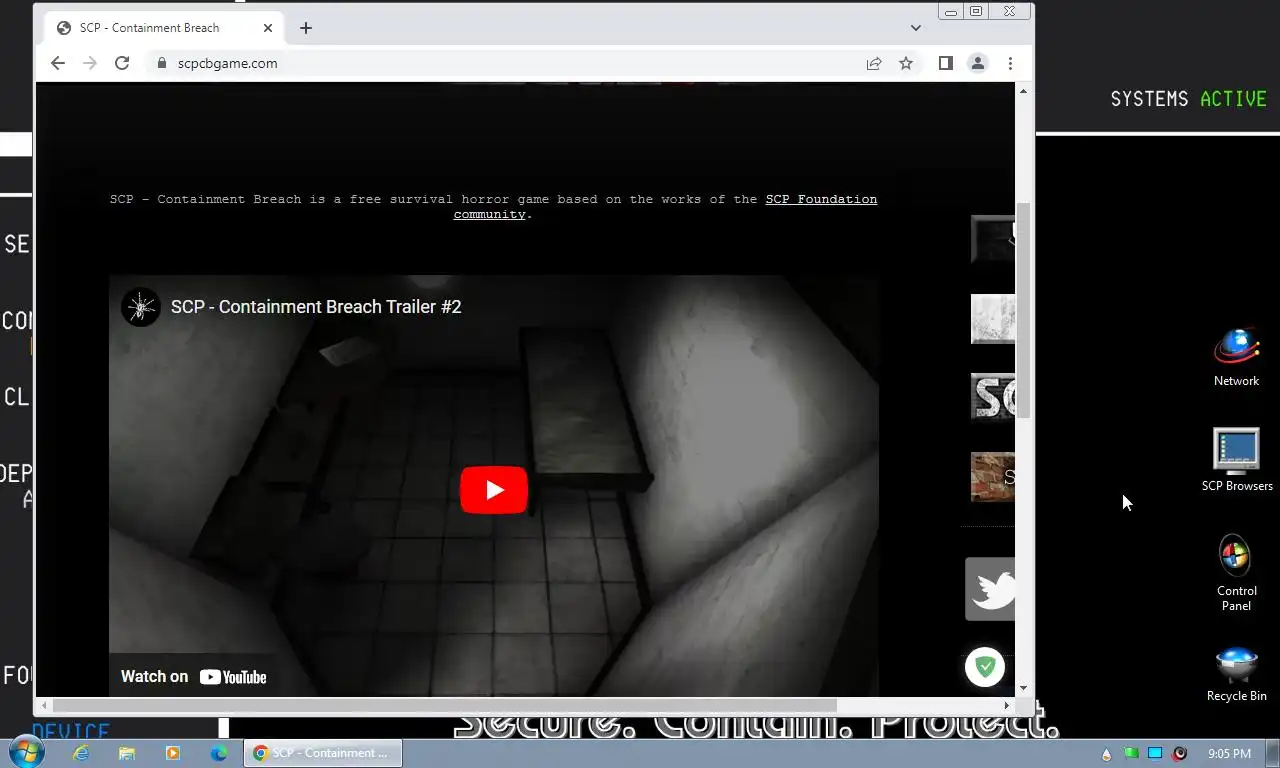
Task: Open the Windows Start menu
Action: (x=25, y=753)
